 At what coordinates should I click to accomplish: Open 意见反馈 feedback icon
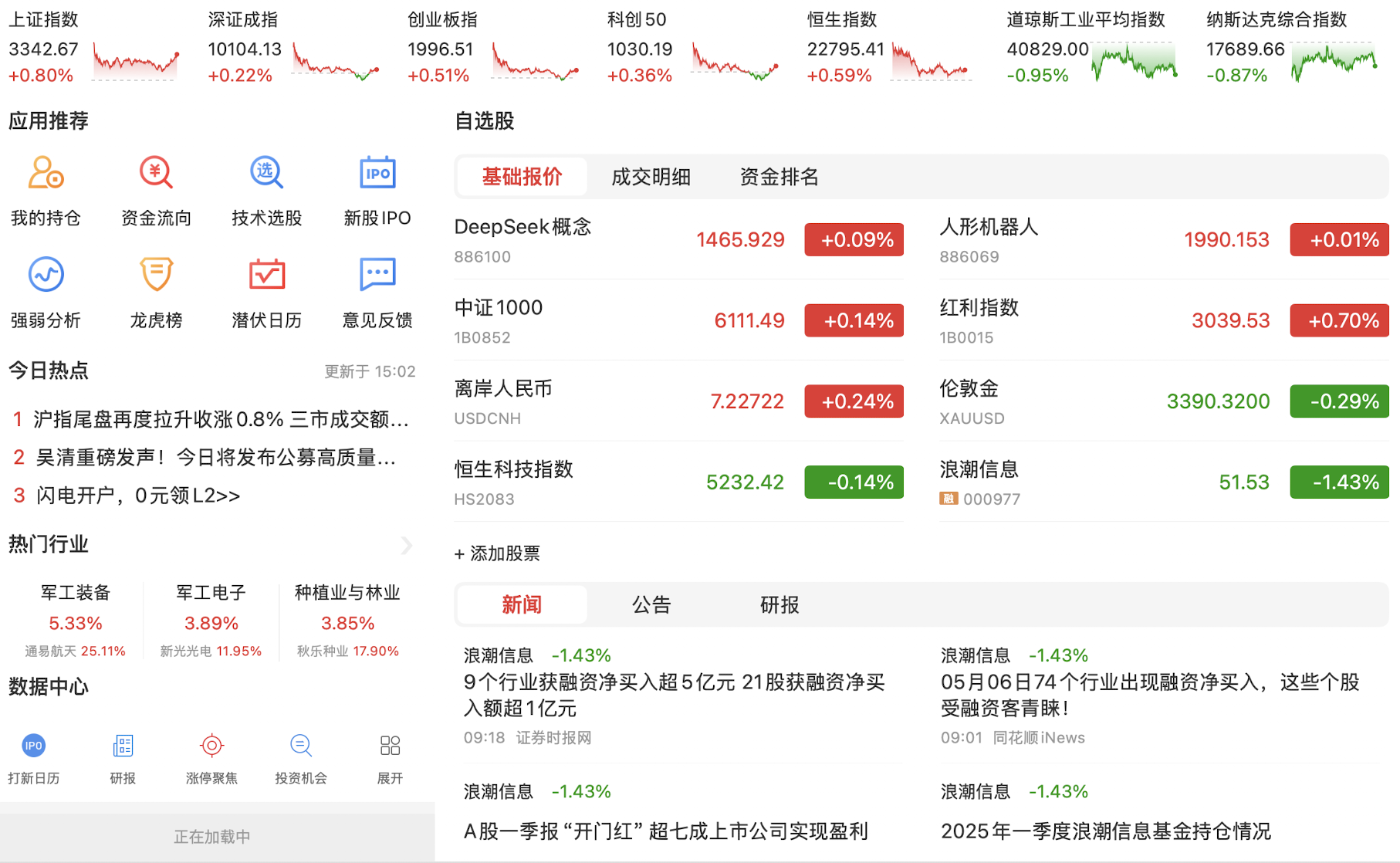(377, 274)
